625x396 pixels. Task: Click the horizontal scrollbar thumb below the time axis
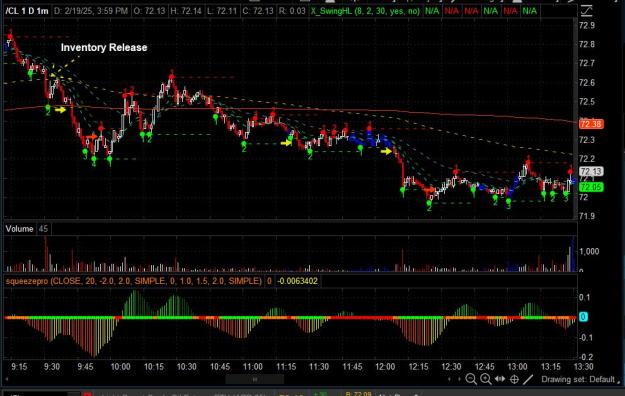coord(255,379)
